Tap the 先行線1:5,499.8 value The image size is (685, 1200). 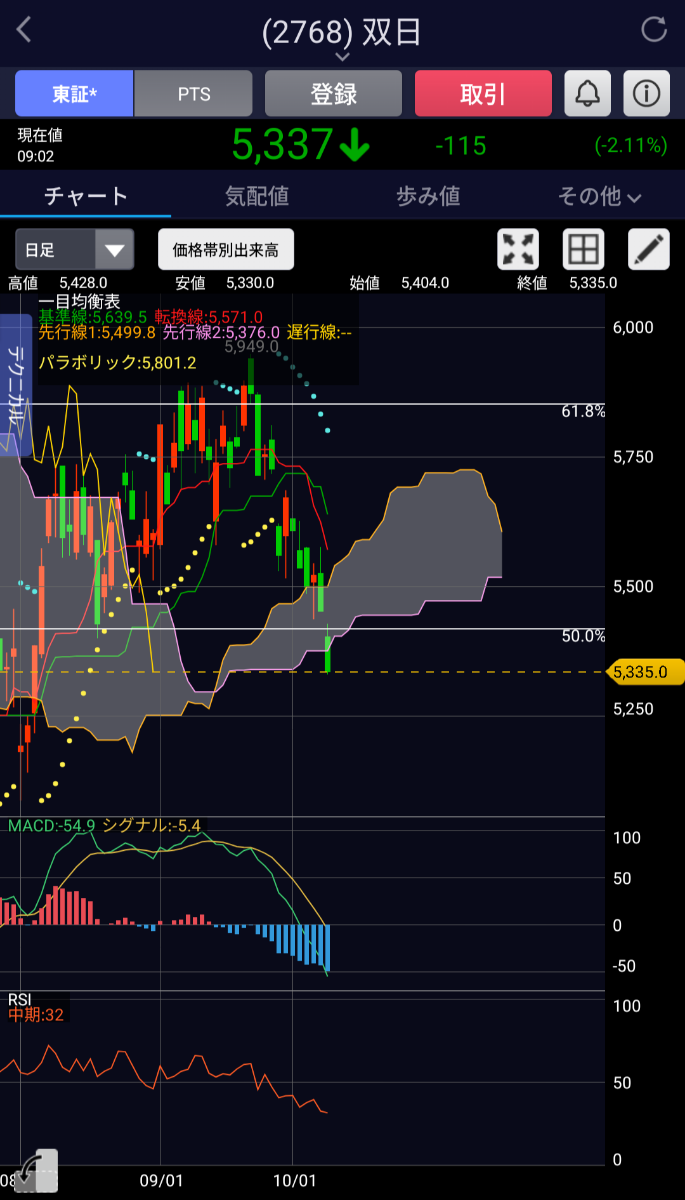pyautogui.click(x=97, y=332)
